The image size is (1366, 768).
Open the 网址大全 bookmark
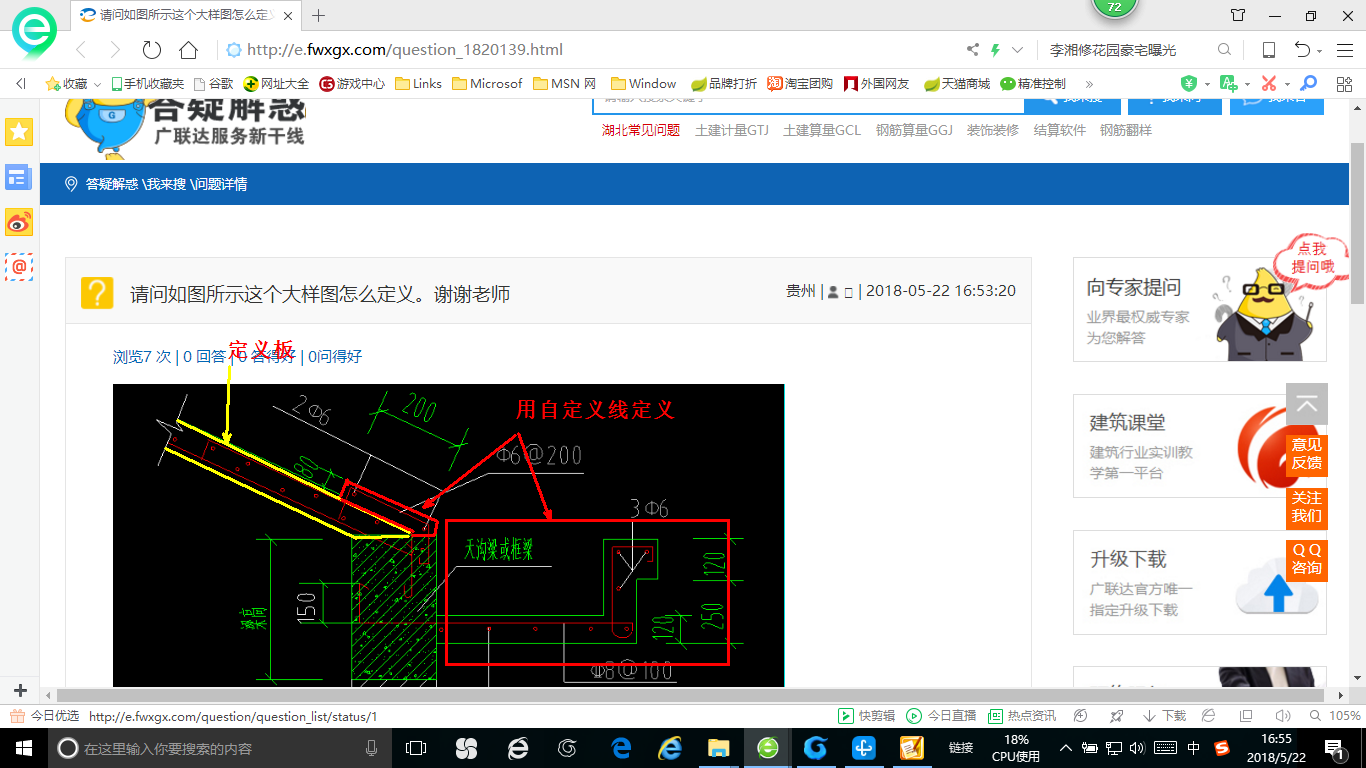click(277, 84)
